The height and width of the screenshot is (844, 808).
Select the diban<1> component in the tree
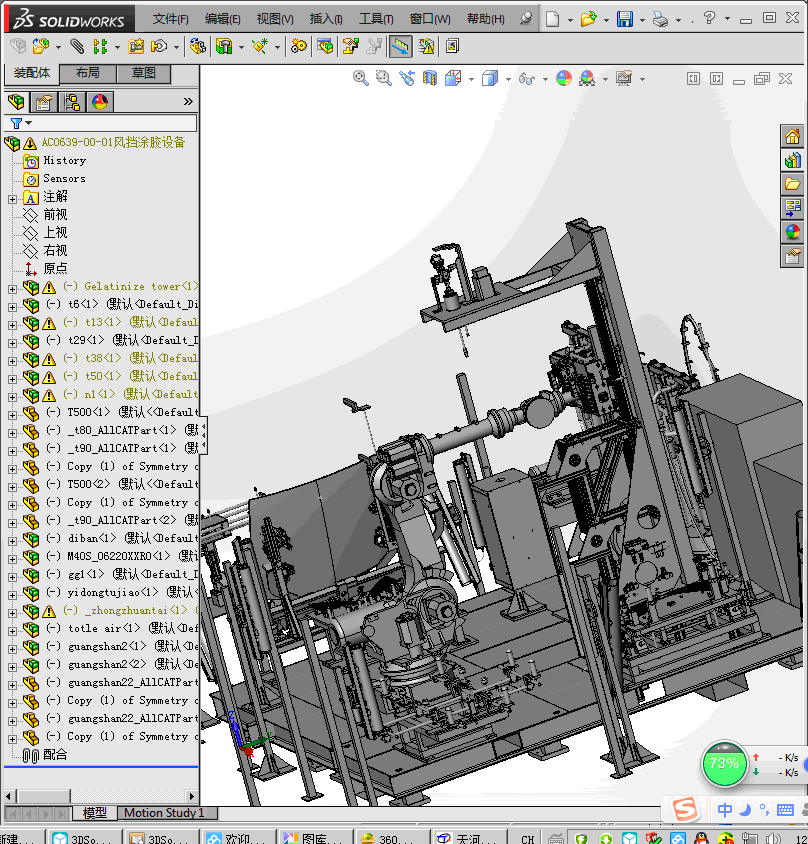pos(92,538)
